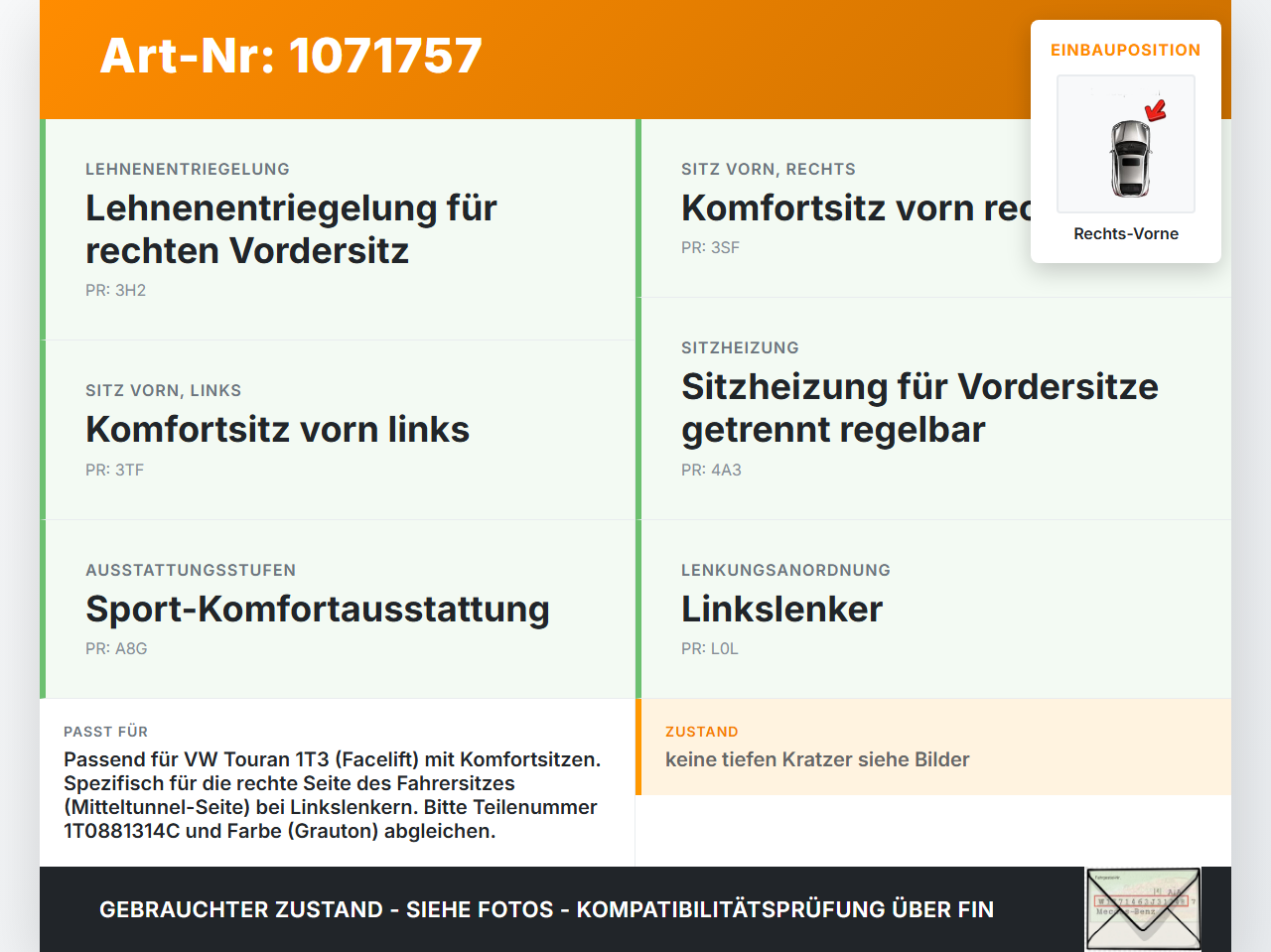This screenshot has width=1271, height=952.
Task: Select 'Lehnenentriegelung für rechten Vordersitz' title
Action: pos(291,229)
